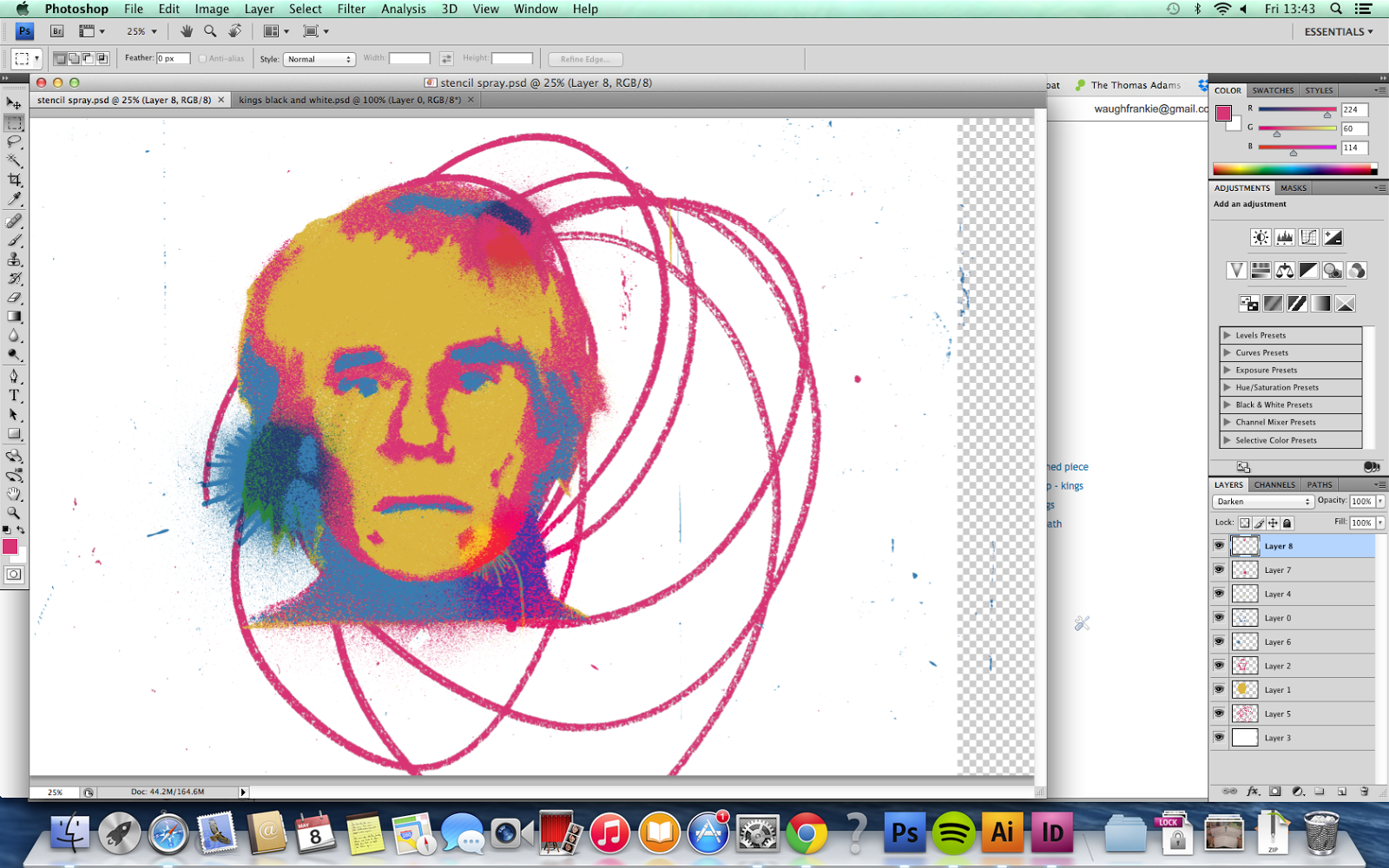The image size is (1389, 868).
Task: Add a layer style with fx button
Action: [1253, 791]
